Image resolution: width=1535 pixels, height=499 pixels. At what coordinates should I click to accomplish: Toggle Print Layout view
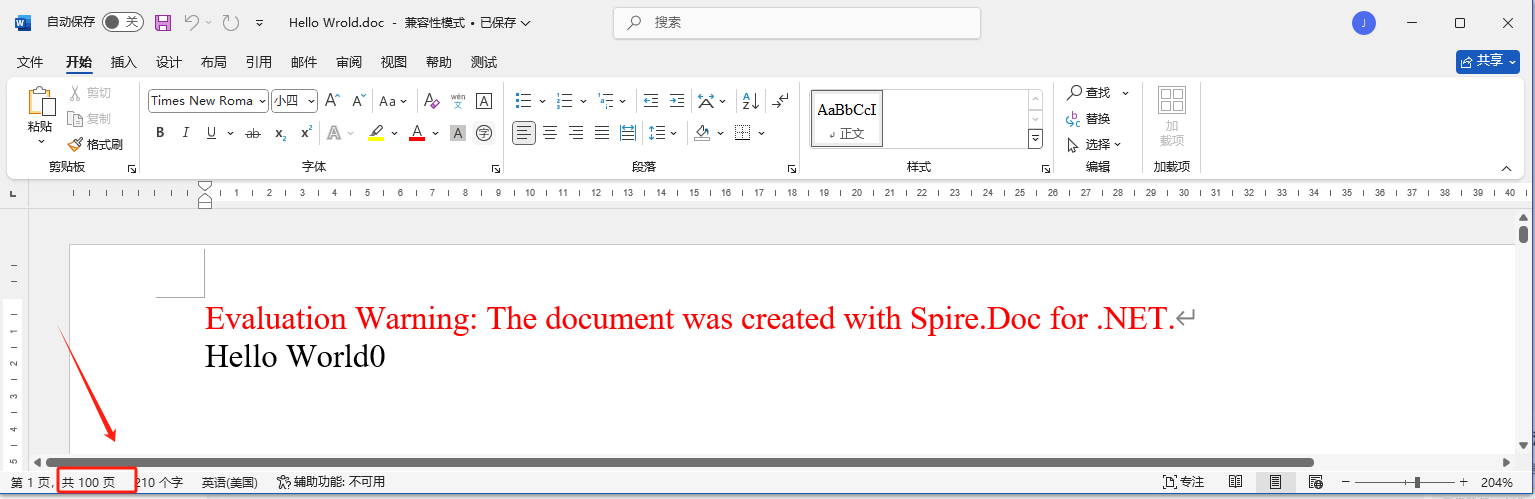tap(1275, 482)
